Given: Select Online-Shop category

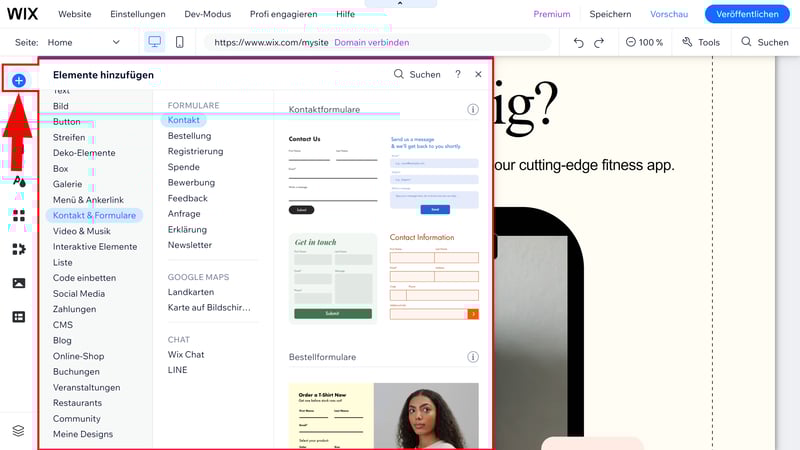Looking at the screenshot, I should point(78,356).
